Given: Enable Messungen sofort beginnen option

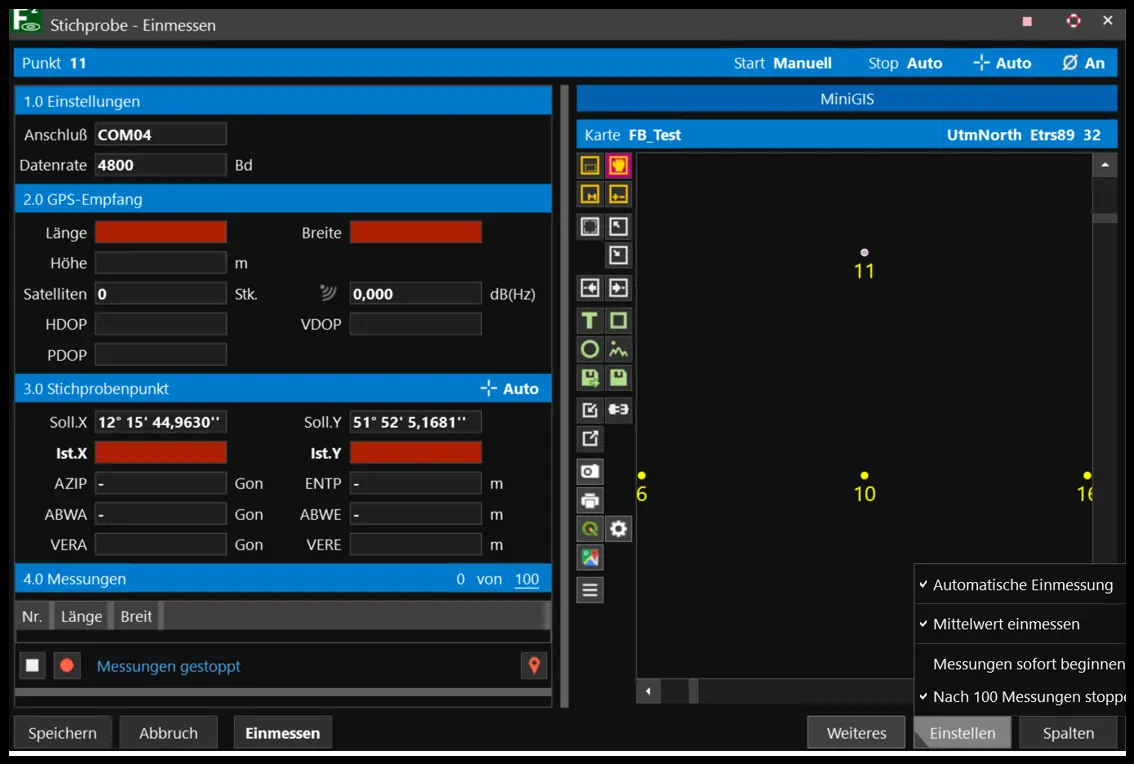Looking at the screenshot, I should pyautogui.click(x=1028, y=664).
